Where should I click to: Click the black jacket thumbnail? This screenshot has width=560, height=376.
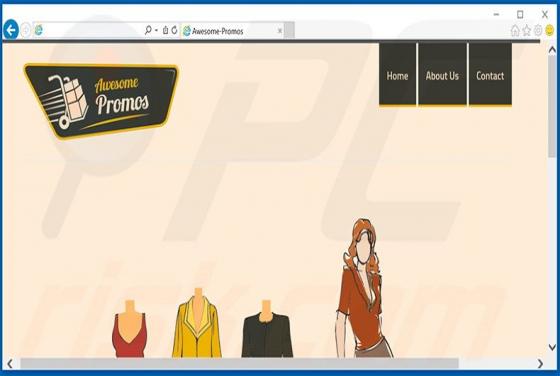[267, 329]
